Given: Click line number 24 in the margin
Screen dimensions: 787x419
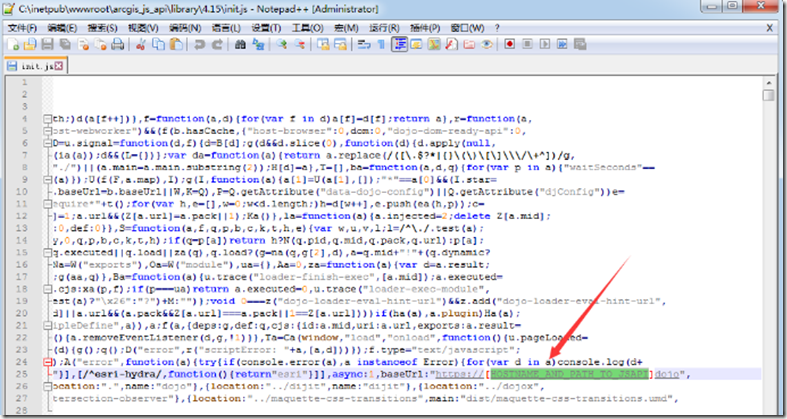Looking at the screenshot, I should point(21,362).
